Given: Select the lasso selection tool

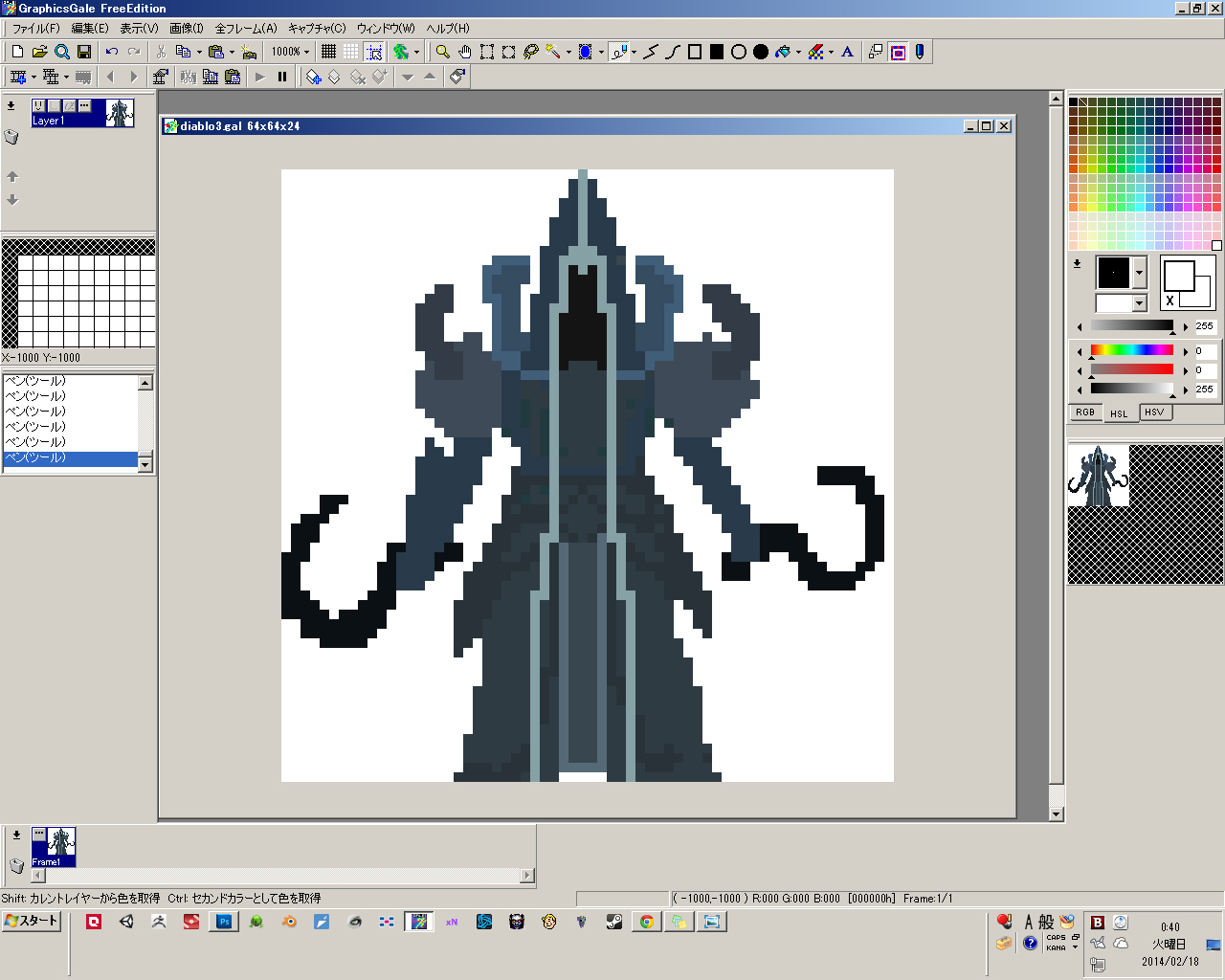Looking at the screenshot, I should point(531,52).
